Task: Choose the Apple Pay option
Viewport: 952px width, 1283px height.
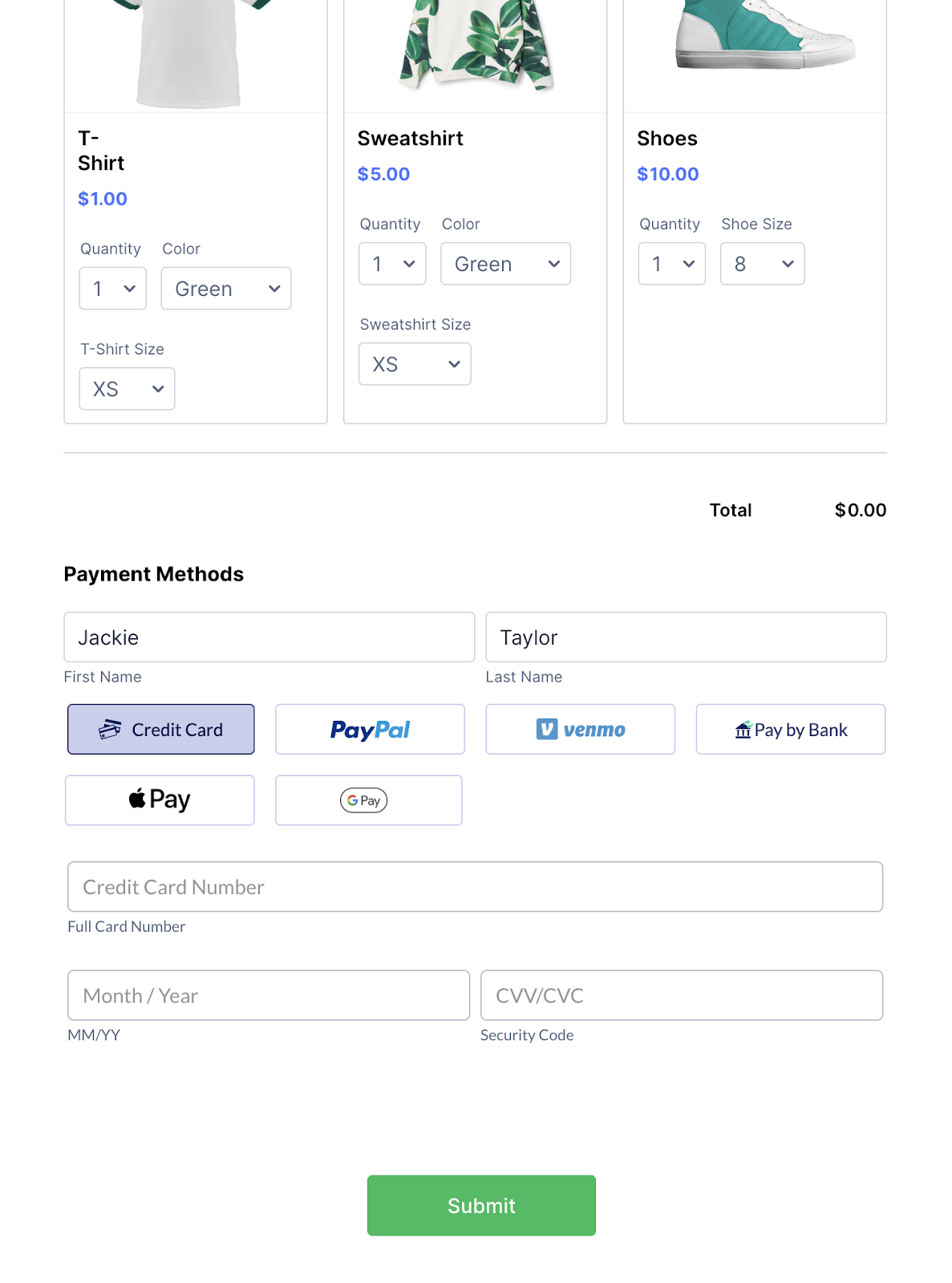Action: (x=160, y=799)
